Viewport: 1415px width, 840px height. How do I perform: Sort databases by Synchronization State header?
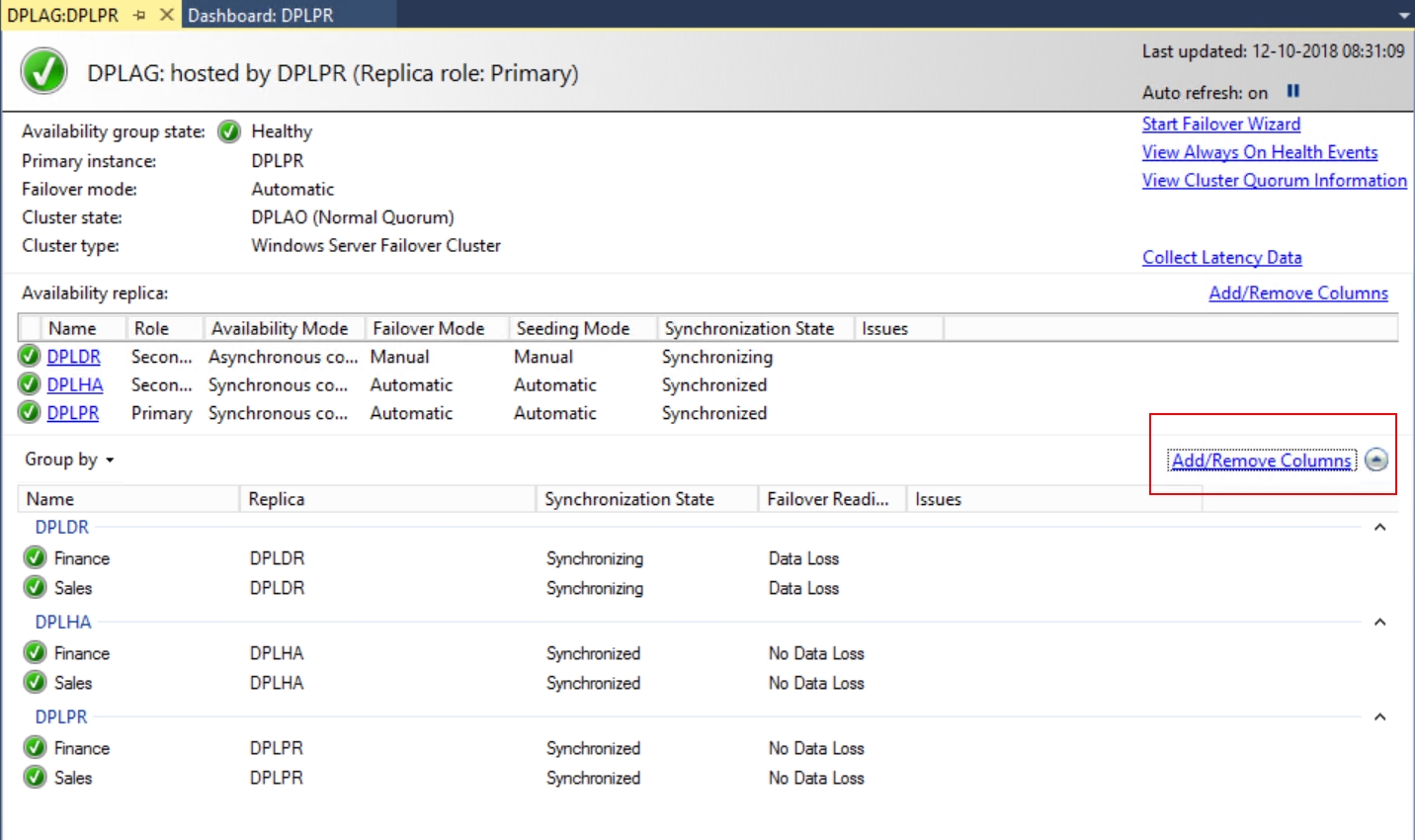tap(647, 499)
